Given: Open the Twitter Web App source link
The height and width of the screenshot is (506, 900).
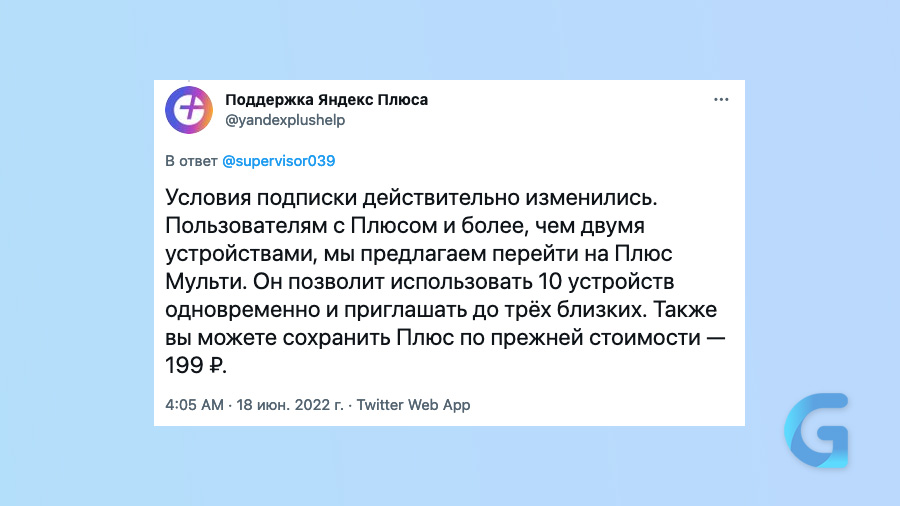Looking at the screenshot, I should click(x=413, y=405).
